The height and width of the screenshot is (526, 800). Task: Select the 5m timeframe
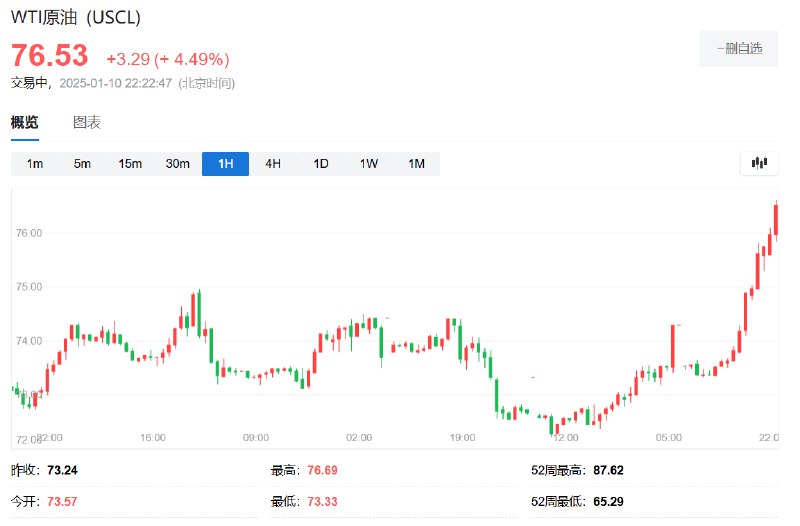[82, 164]
